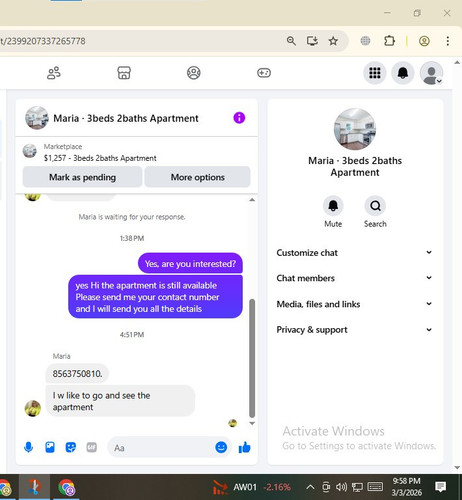This screenshot has height=500, width=462.
Task: Click Maria's avatar beside her message
Action: 33,408
